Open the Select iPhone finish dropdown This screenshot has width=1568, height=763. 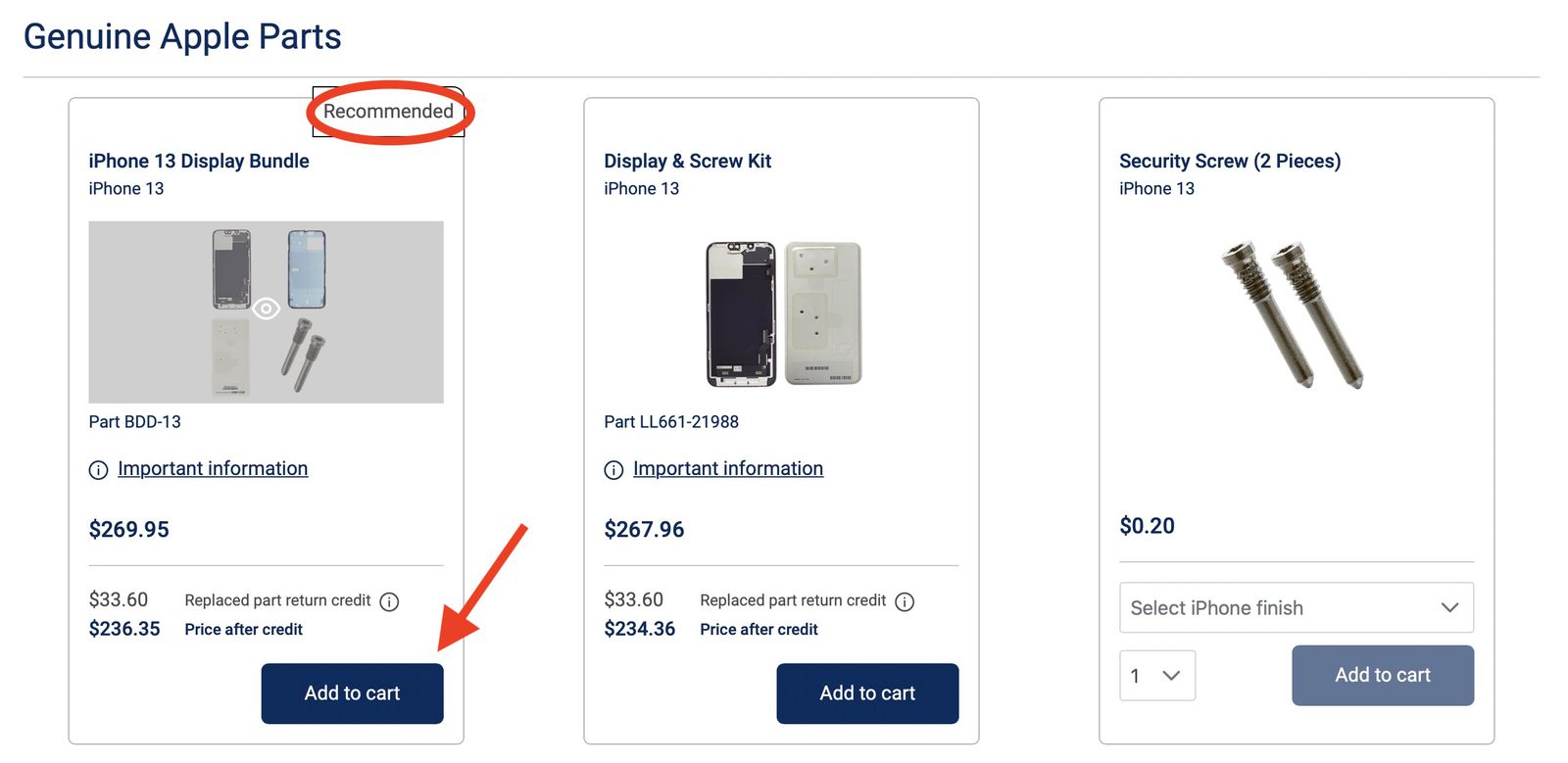pyautogui.click(x=1296, y=607)
